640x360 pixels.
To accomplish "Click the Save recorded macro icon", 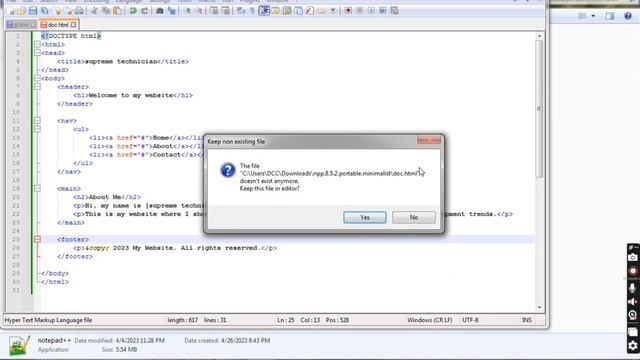I will [x=394, y=11].
